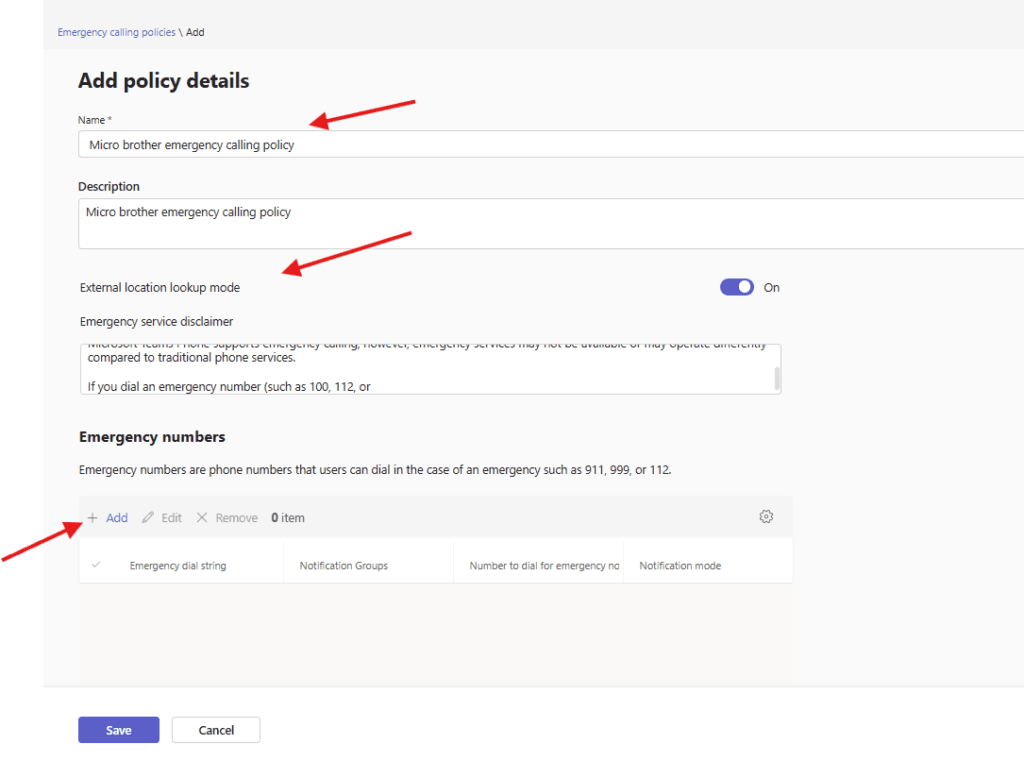This screenshot has width=1024, height=761.
Task: Click the plus Add emergency number icon
Action: (92, 518)
